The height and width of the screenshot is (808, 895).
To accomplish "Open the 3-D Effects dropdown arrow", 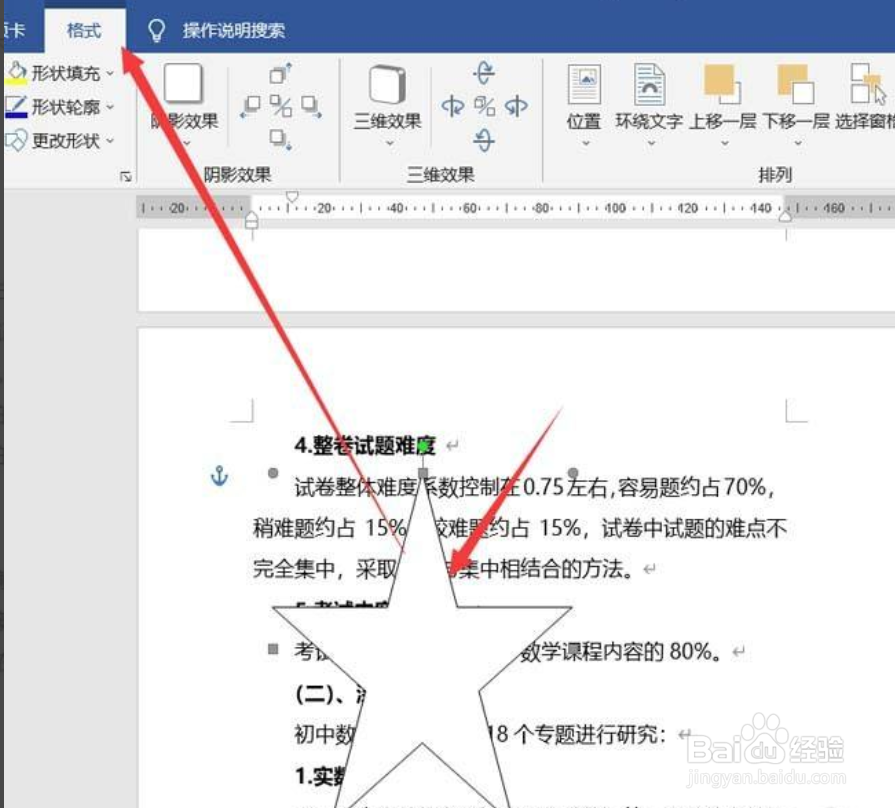I will pyautogui.click(x=387, y=142).
